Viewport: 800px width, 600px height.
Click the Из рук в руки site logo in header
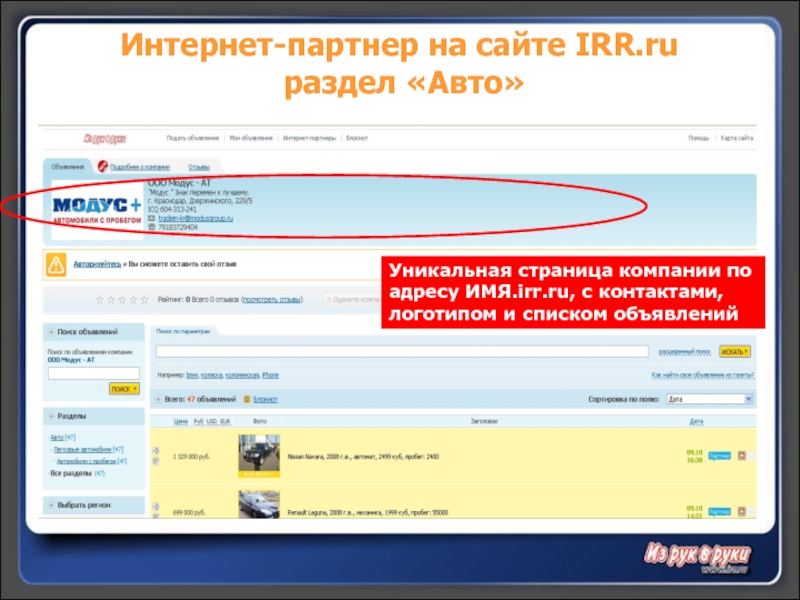pyautogui.click(x=105, y=138)
